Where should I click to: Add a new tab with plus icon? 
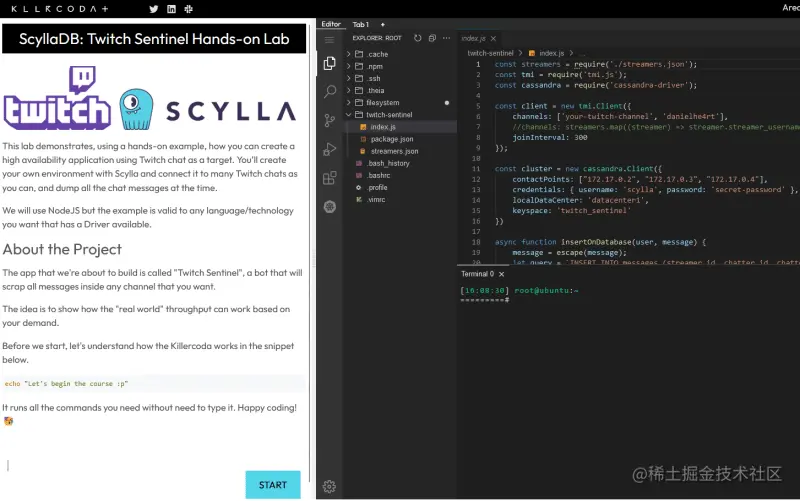pyautogui.click(x=383, y=24)
